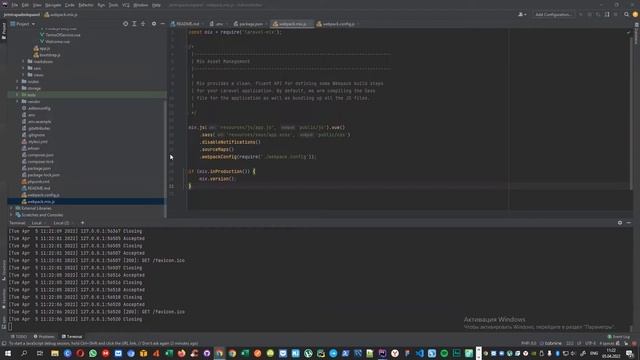Viewport: 640px width, 360px height.
Task: Switch to webpack.config.js editor tab
Action: (336, 24)
